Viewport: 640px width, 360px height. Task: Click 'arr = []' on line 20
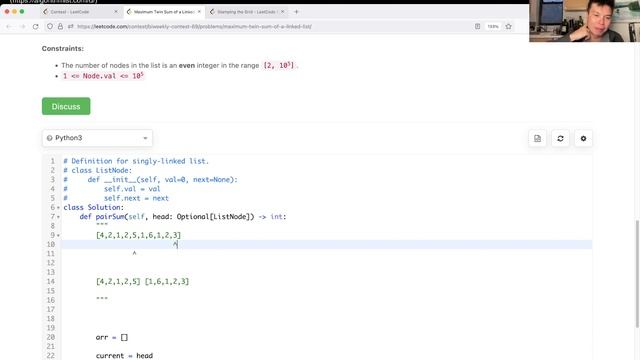tap(112, 338)
